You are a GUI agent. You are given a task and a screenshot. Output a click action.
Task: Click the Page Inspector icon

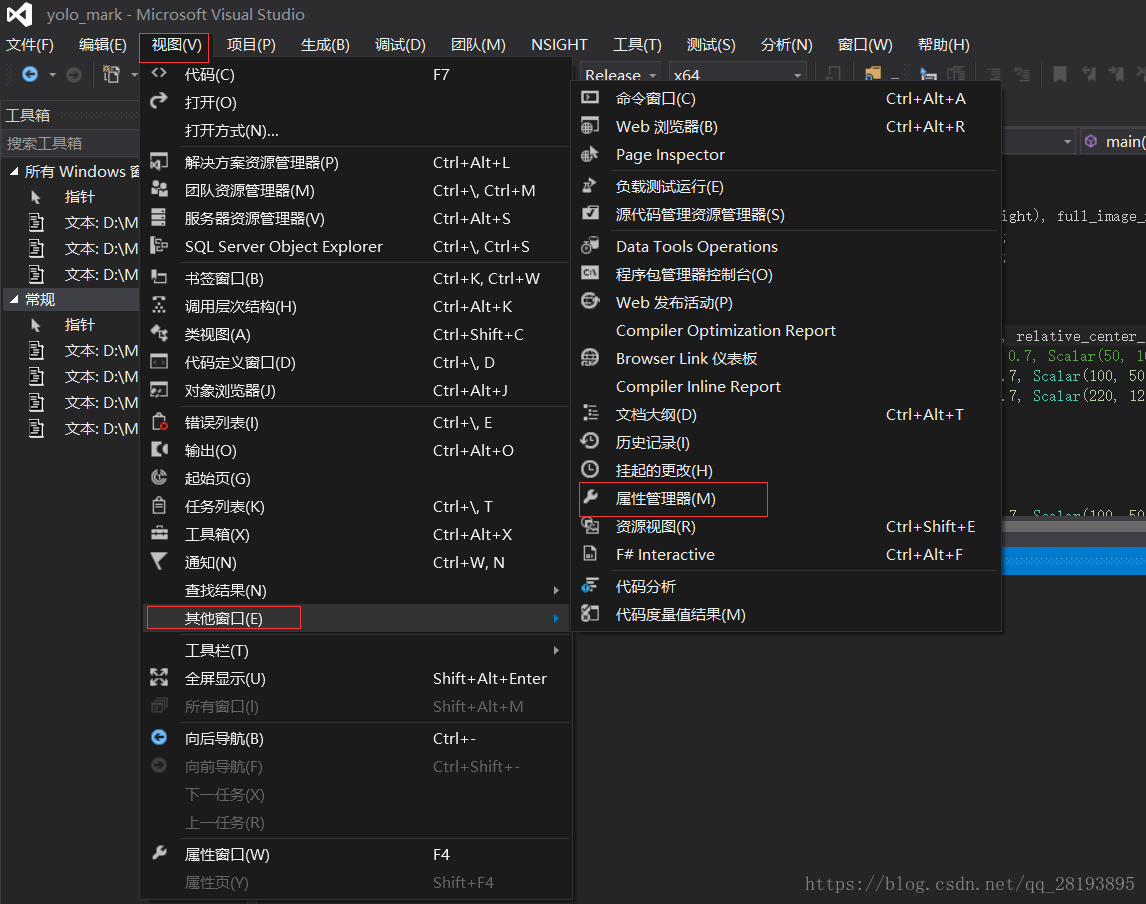tap(590, 153)
